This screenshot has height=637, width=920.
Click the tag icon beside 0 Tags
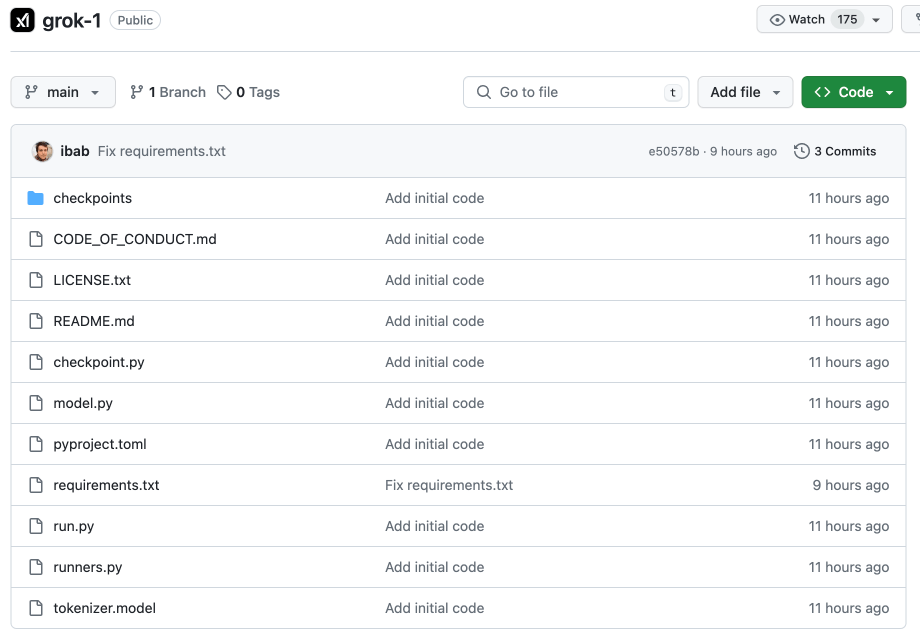[x=224, y=92]
